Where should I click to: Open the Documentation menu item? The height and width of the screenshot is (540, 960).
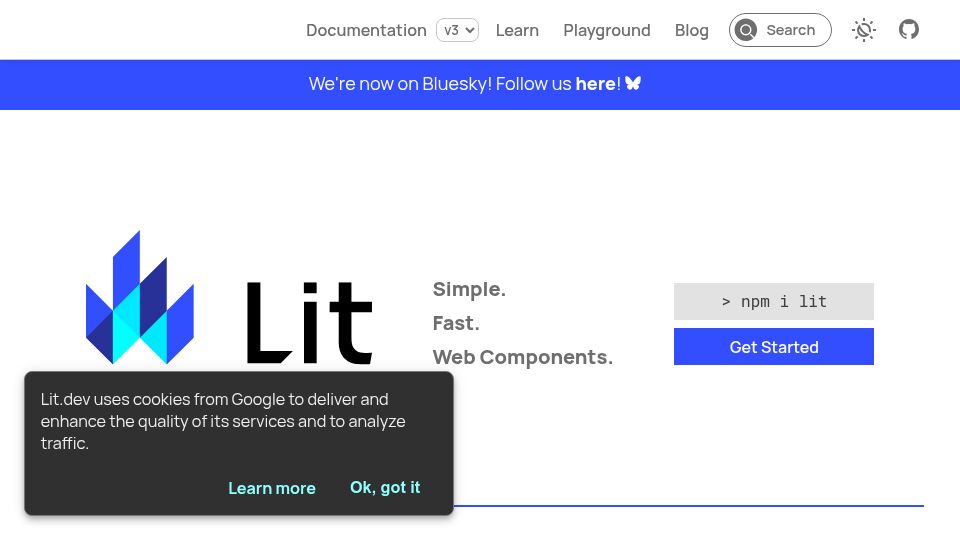point(366,30)
